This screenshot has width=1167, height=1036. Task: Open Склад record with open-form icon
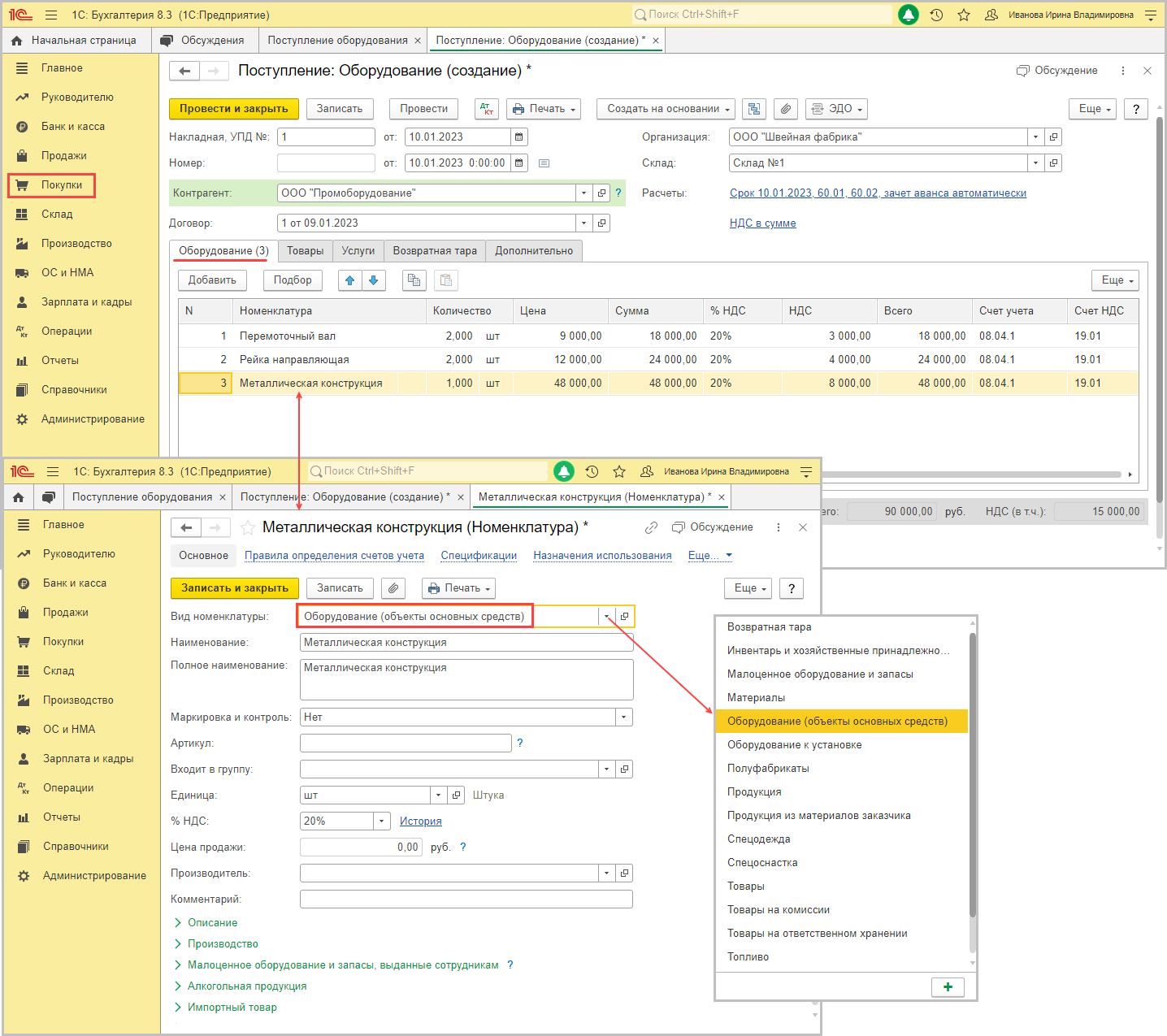(x=1053, y=163)
